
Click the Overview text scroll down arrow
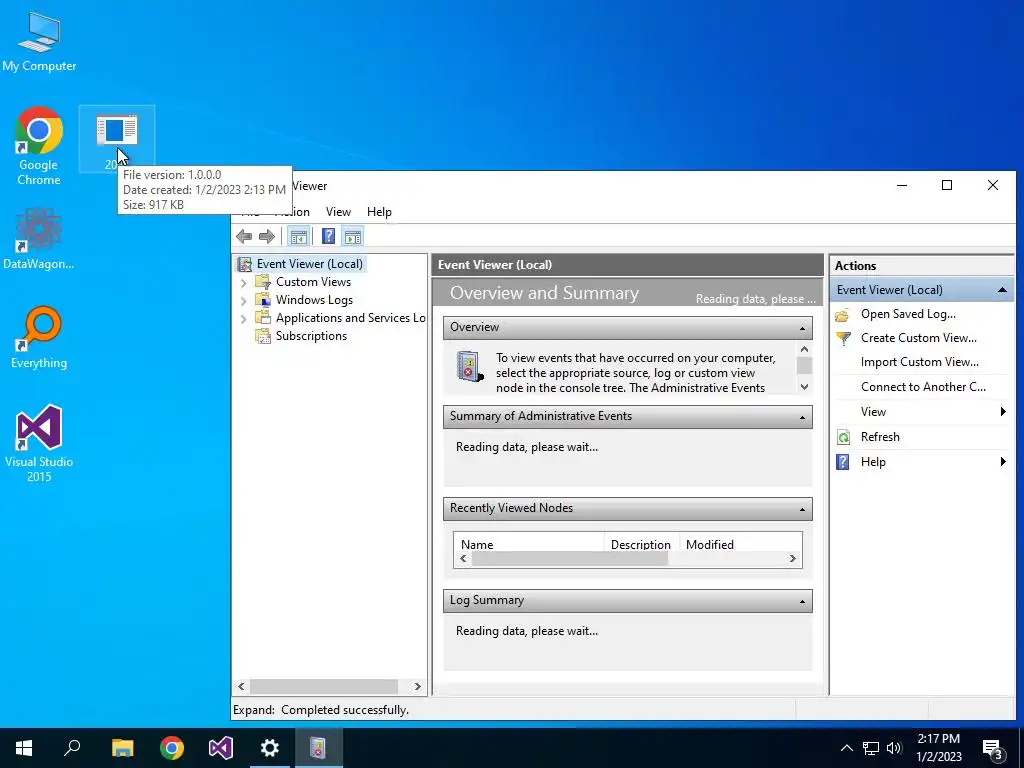click(805, 387)
